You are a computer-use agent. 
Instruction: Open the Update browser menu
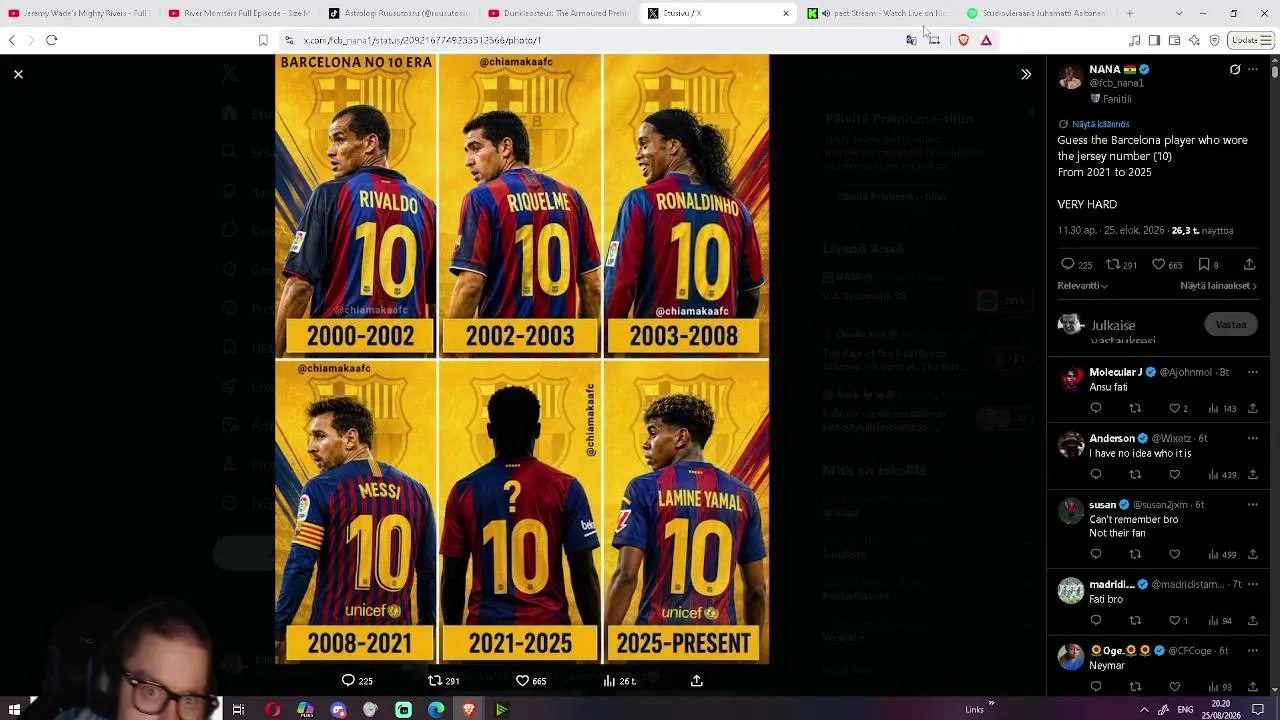pos(1251,40)
